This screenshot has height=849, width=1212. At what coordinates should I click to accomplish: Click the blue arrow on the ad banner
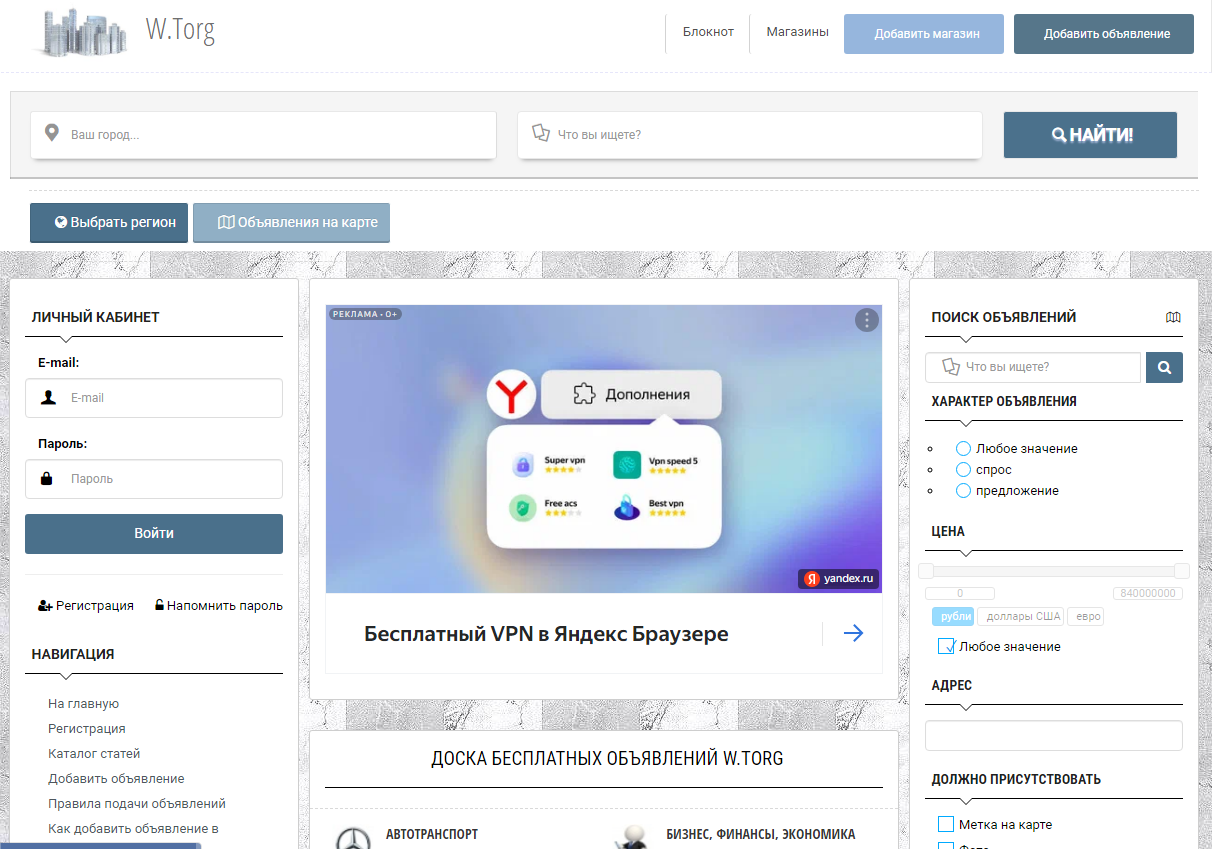point(853,633)
